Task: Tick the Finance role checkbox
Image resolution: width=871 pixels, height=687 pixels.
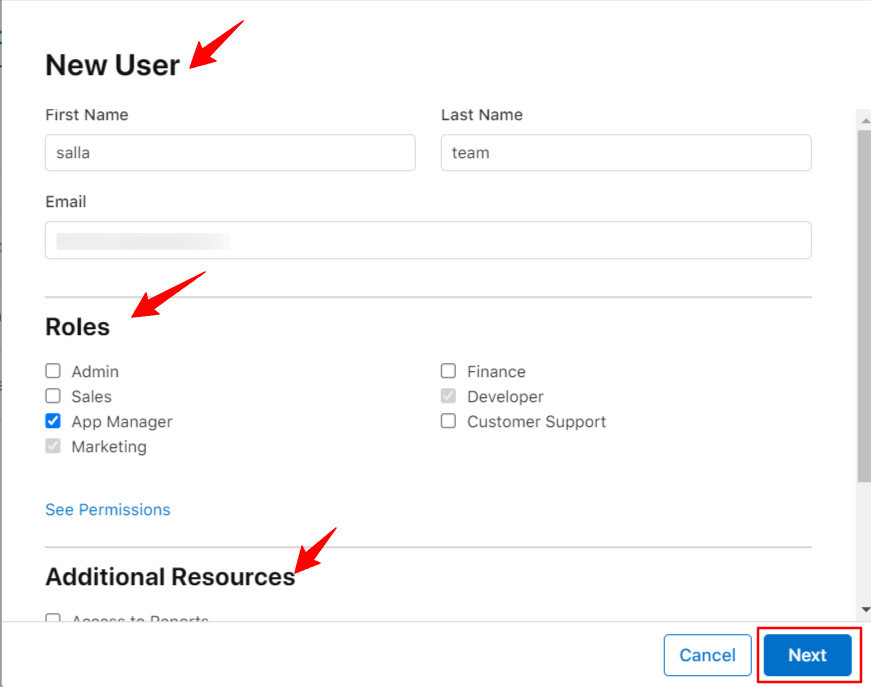Action: (448, 371)
